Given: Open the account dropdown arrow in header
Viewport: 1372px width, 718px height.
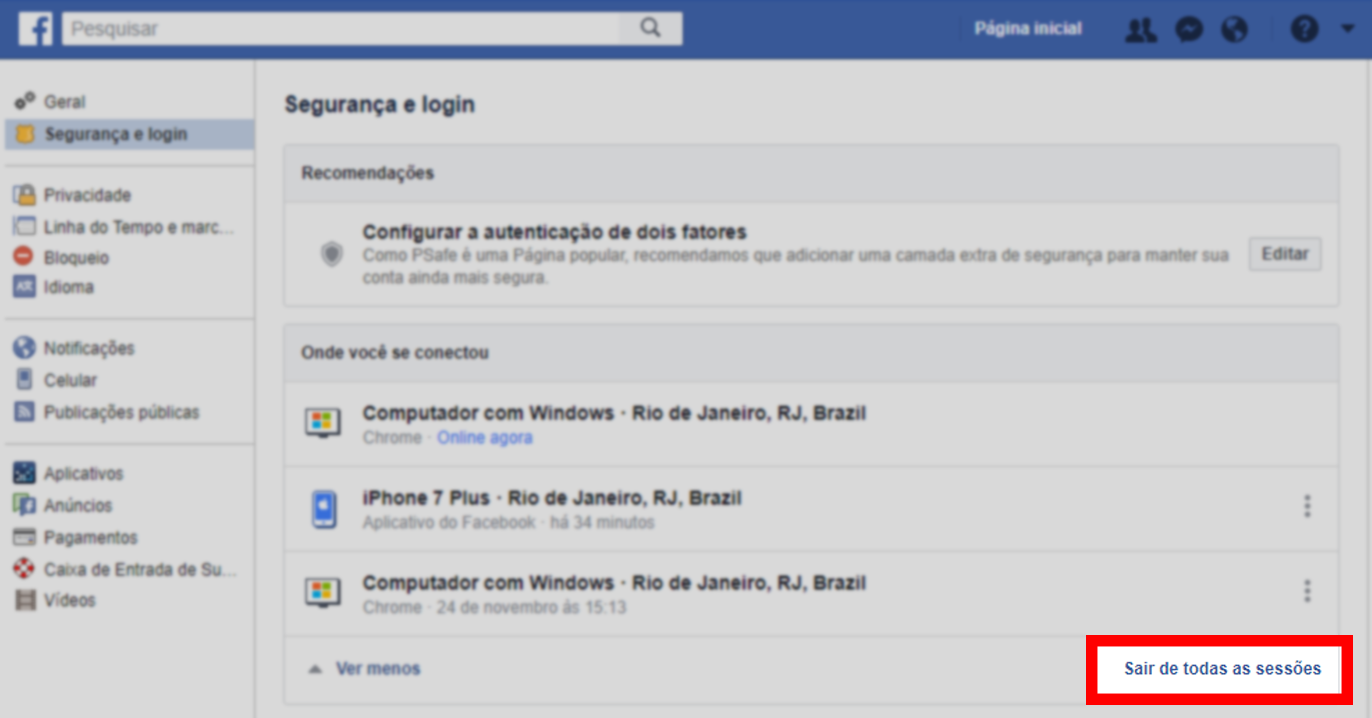Looking at the screenshot, I should tap(1347, 30).
